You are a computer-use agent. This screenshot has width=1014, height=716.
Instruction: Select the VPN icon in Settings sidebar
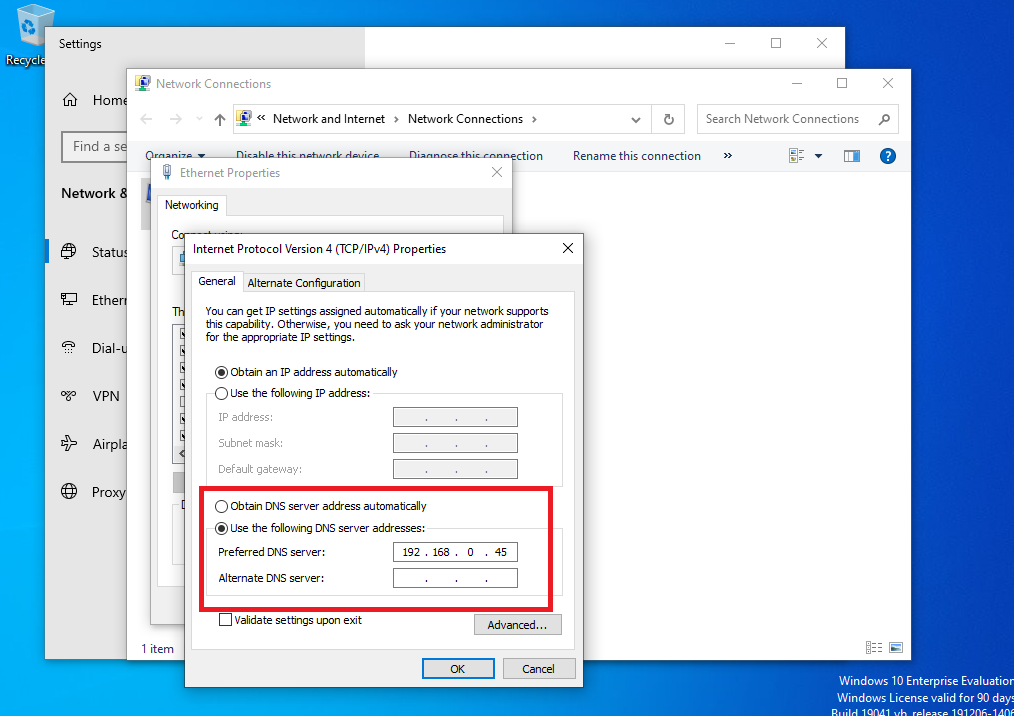pos(69,396)
